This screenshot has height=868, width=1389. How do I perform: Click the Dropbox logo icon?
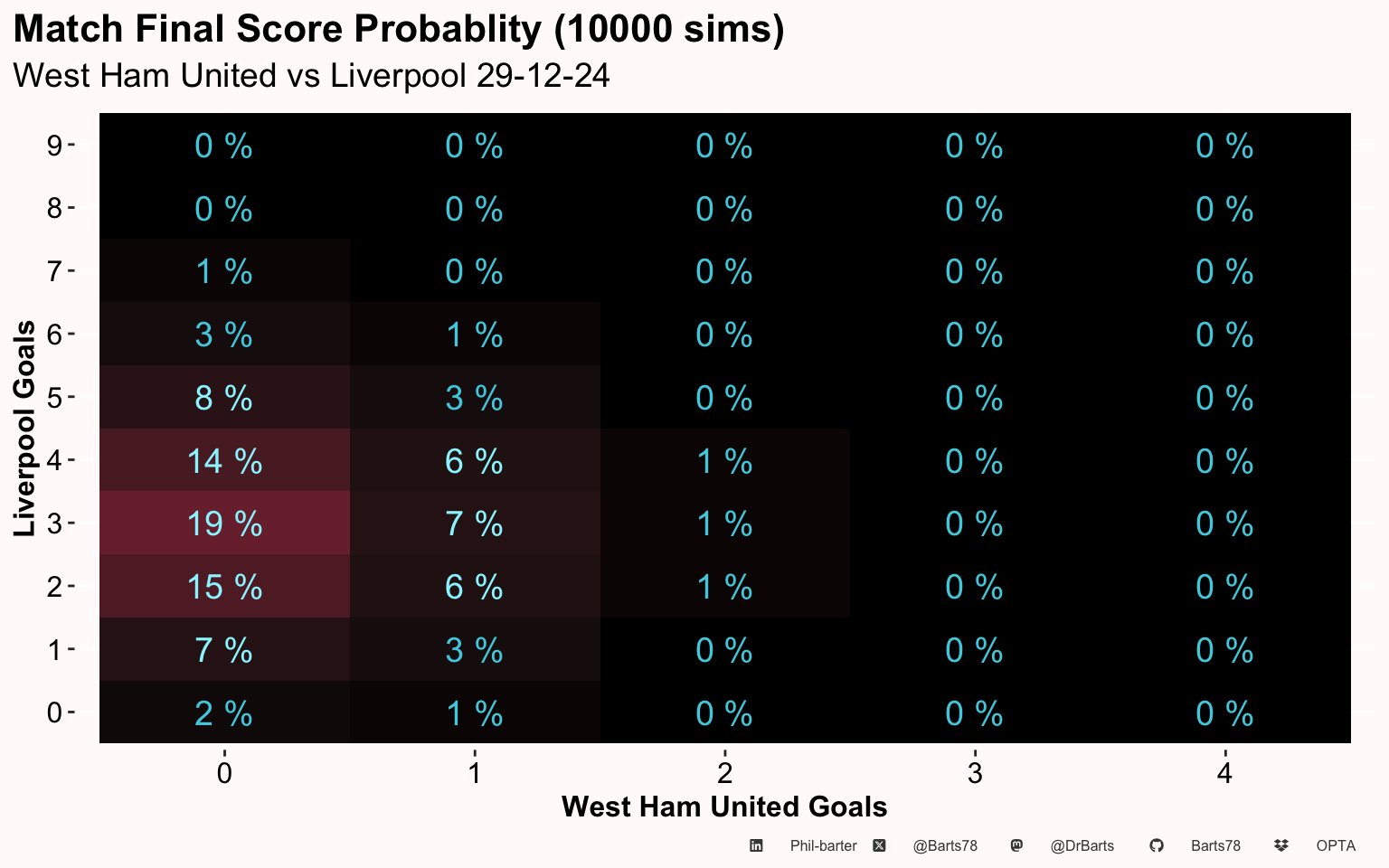click(1280, 846)
